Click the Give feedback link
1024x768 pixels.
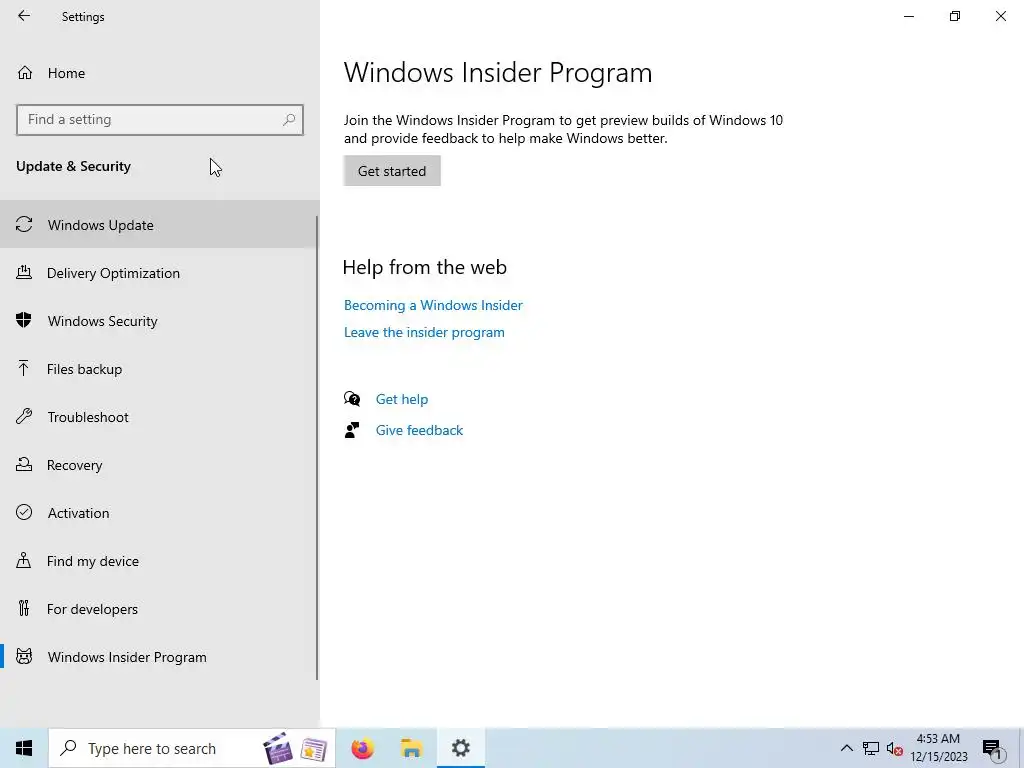coord(419,430)
